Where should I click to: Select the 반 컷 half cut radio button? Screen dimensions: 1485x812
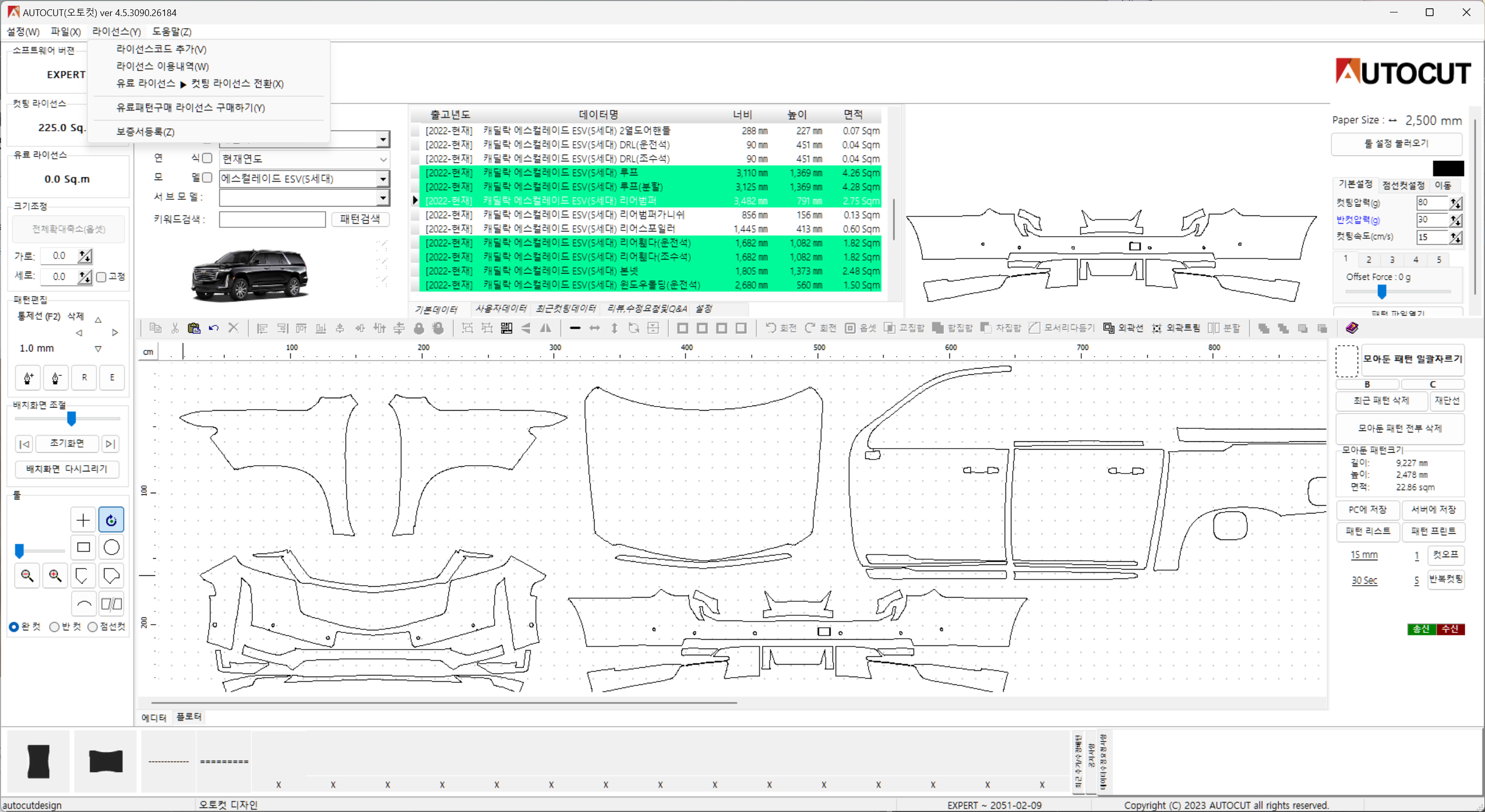pos(54,627)
